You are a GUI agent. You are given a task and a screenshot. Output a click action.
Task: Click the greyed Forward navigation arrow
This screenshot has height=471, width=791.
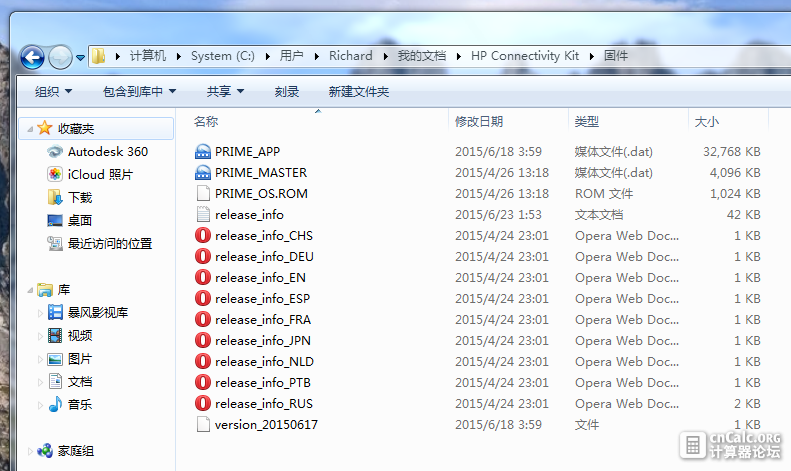tap(61, 57)
